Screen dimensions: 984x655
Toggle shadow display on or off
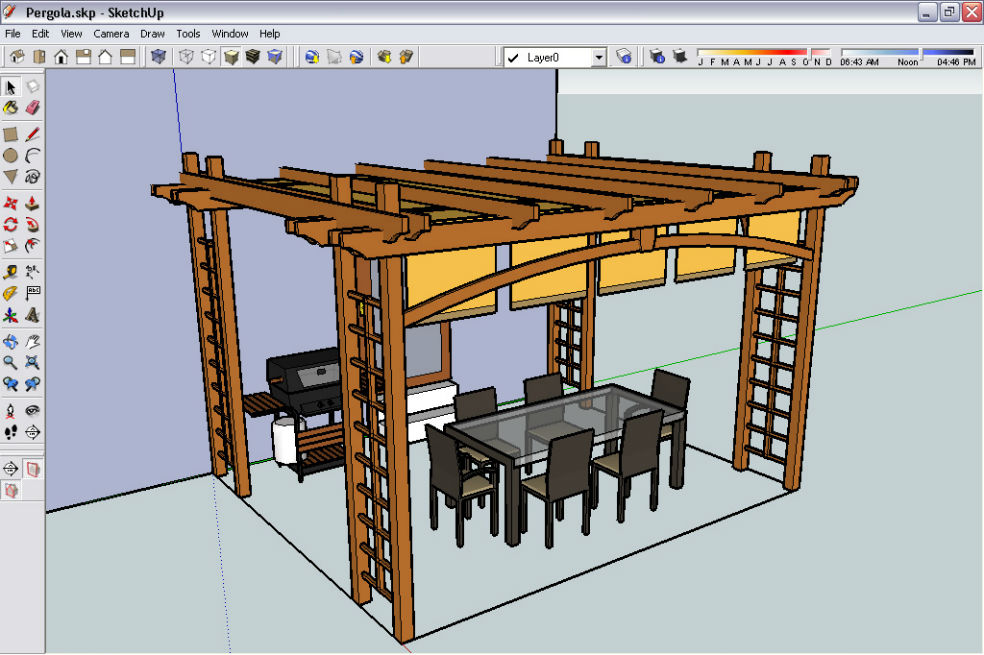pos(680,57)
